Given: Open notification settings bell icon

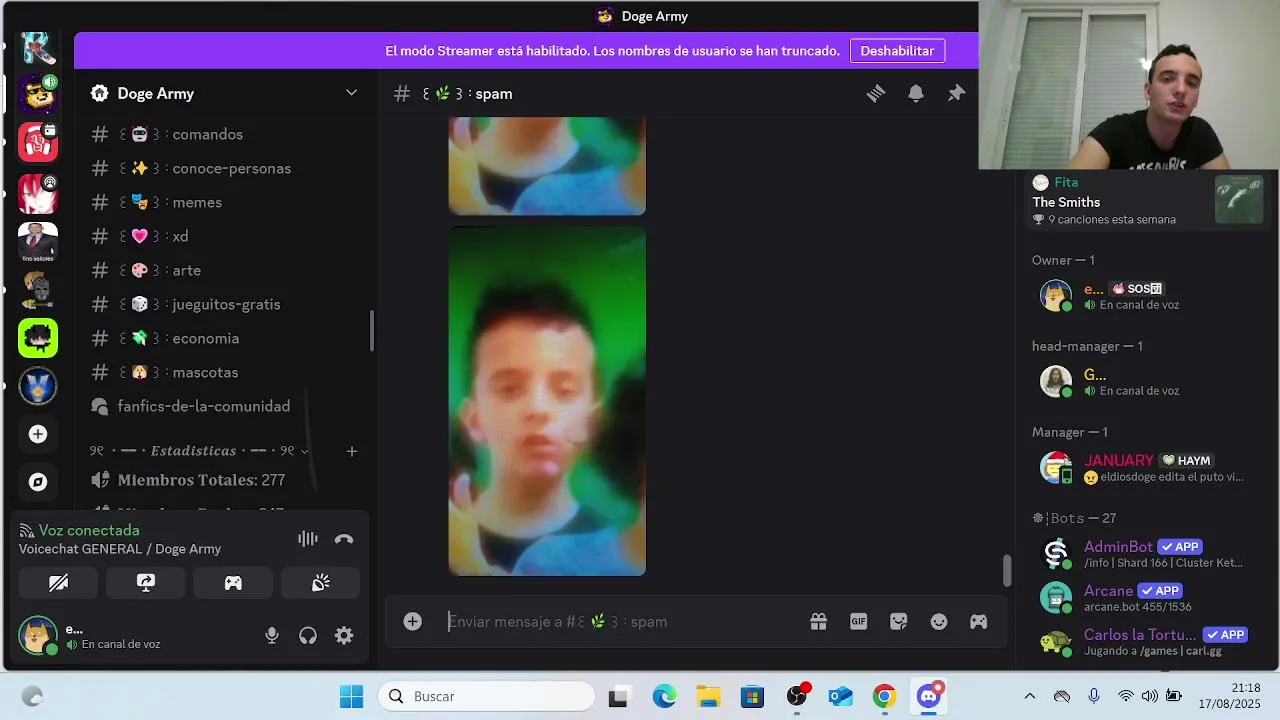Looking at the screenshot, I should pyautogui.click(x=916, y=93).
